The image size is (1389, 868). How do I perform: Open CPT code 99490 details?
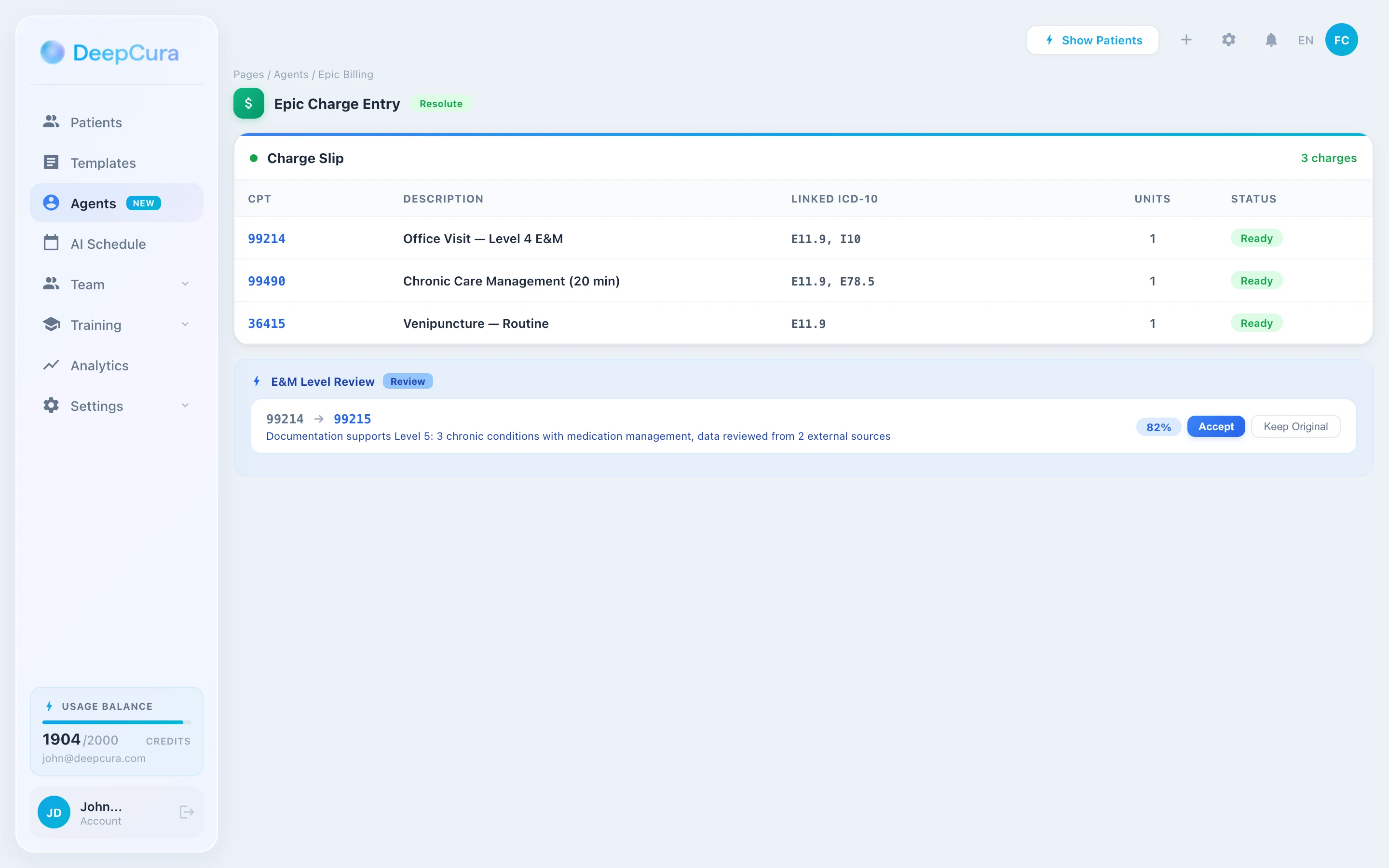[x=266, y=281]
